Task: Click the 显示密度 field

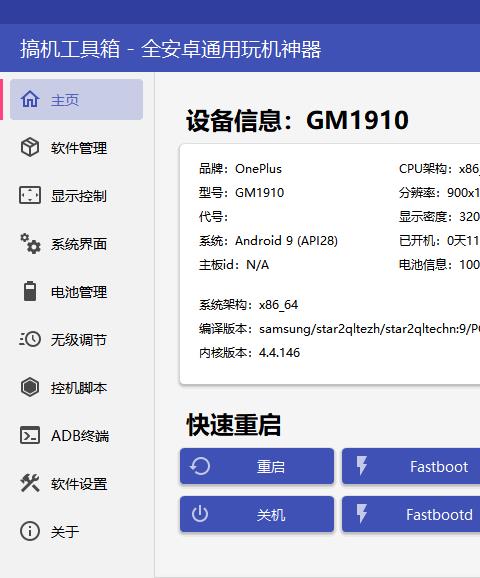Action: 439,217
